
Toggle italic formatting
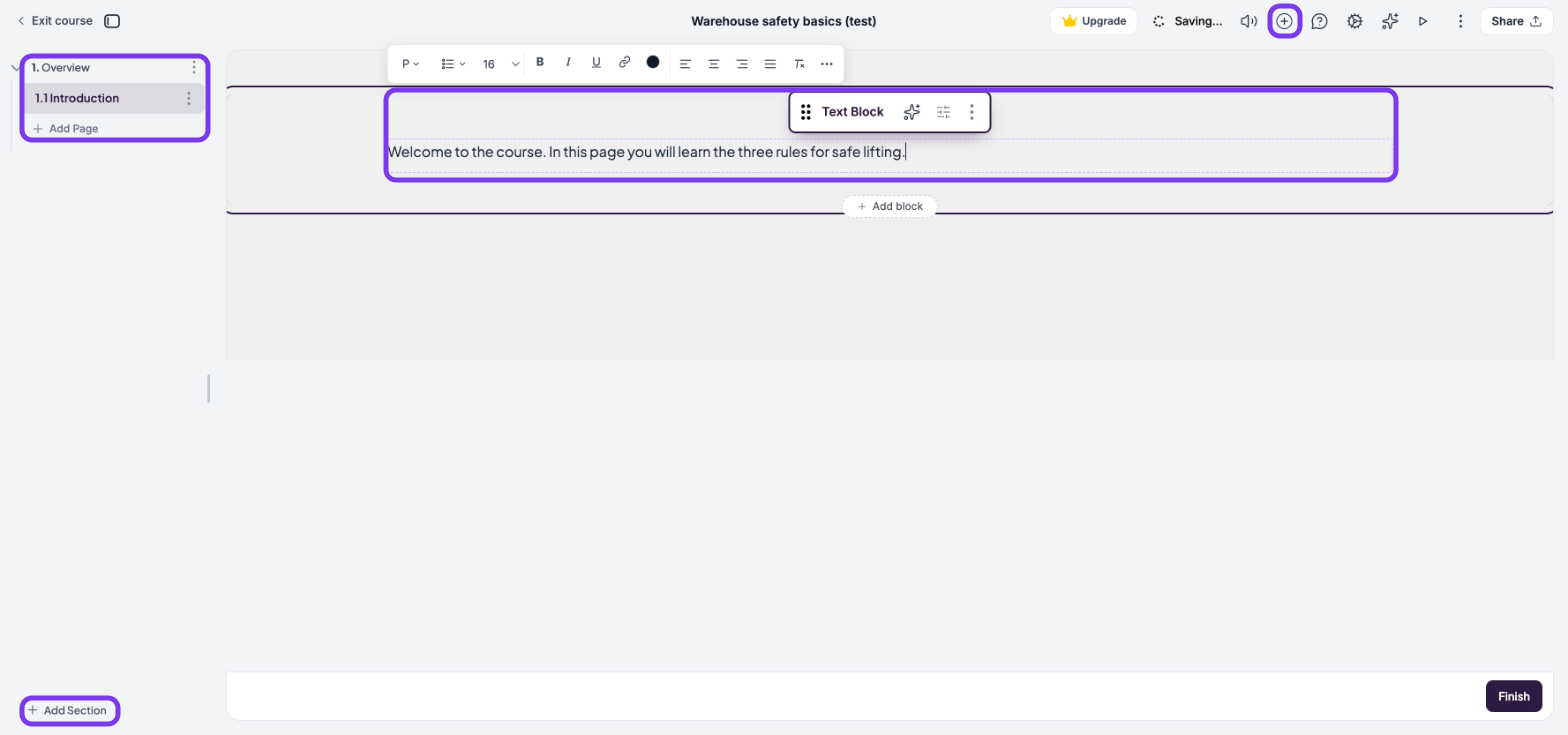coord(568,62)
